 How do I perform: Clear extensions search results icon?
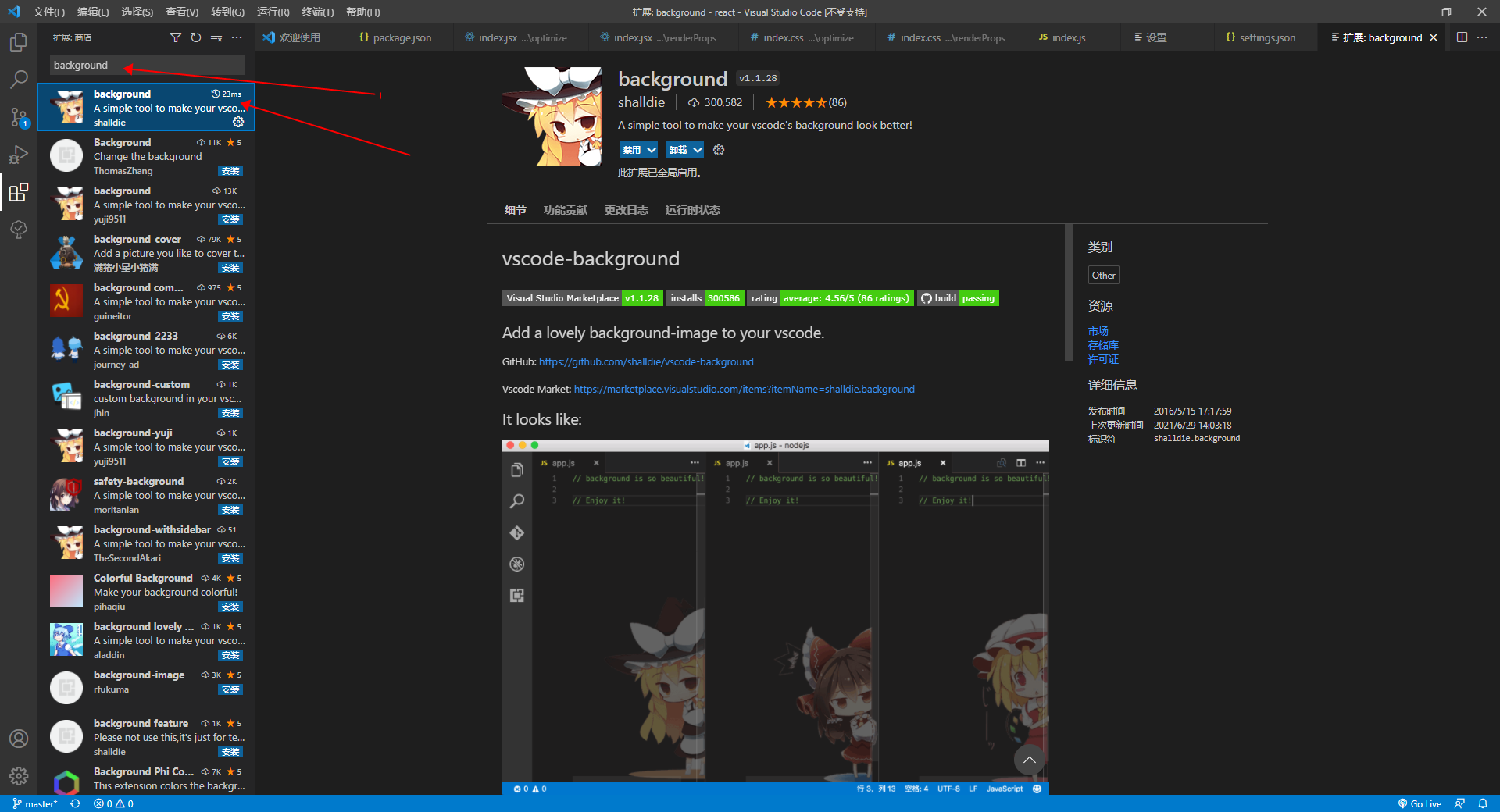pyautogui.click(x=216, y=37)
